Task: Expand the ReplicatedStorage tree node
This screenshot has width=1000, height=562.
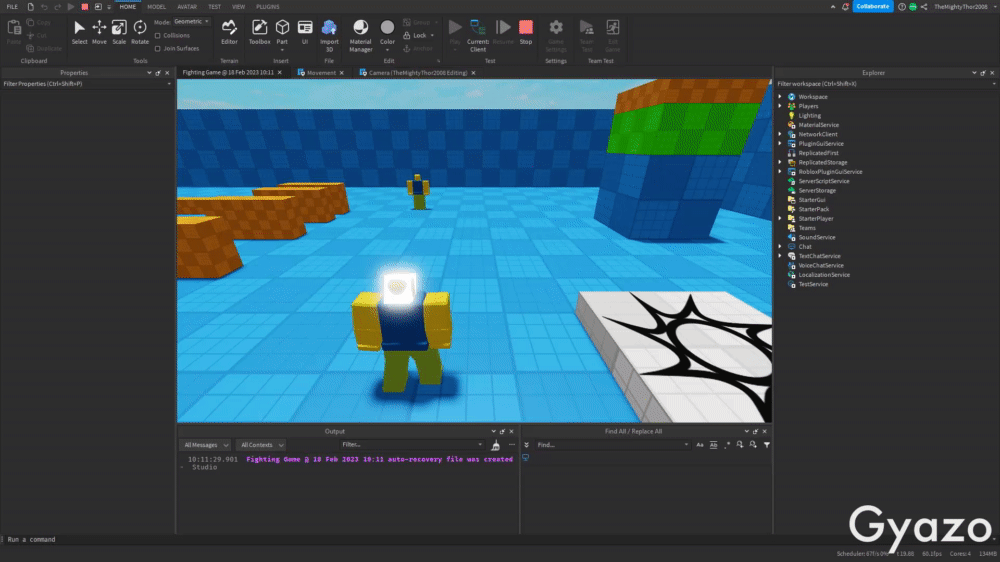Action: pyautogui.click(x=779, y=162)
